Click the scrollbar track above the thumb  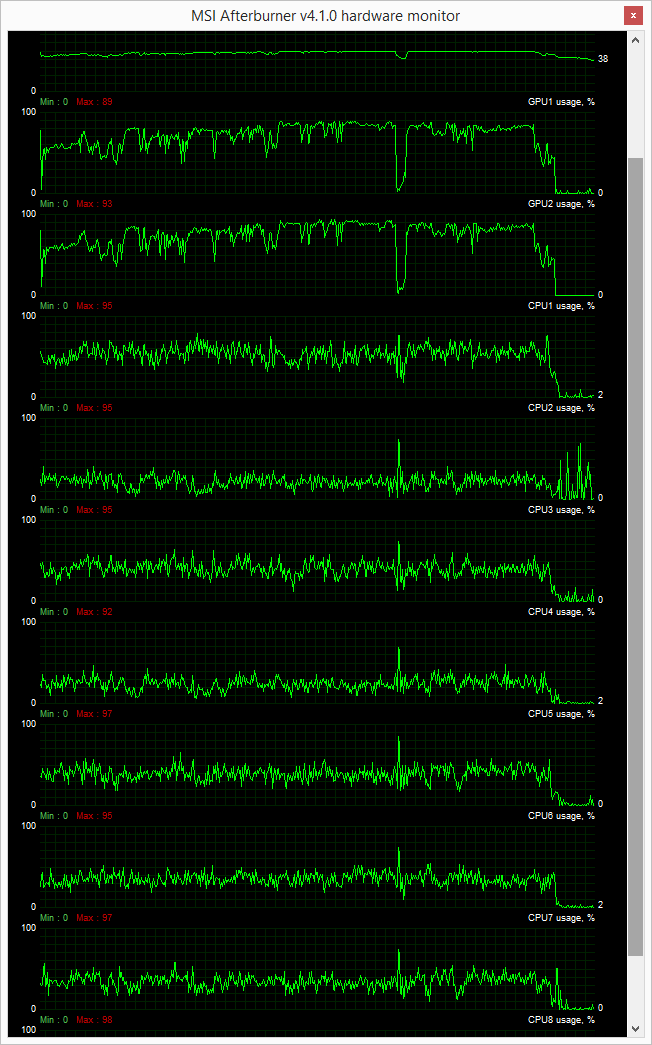[x=636, y=100]
